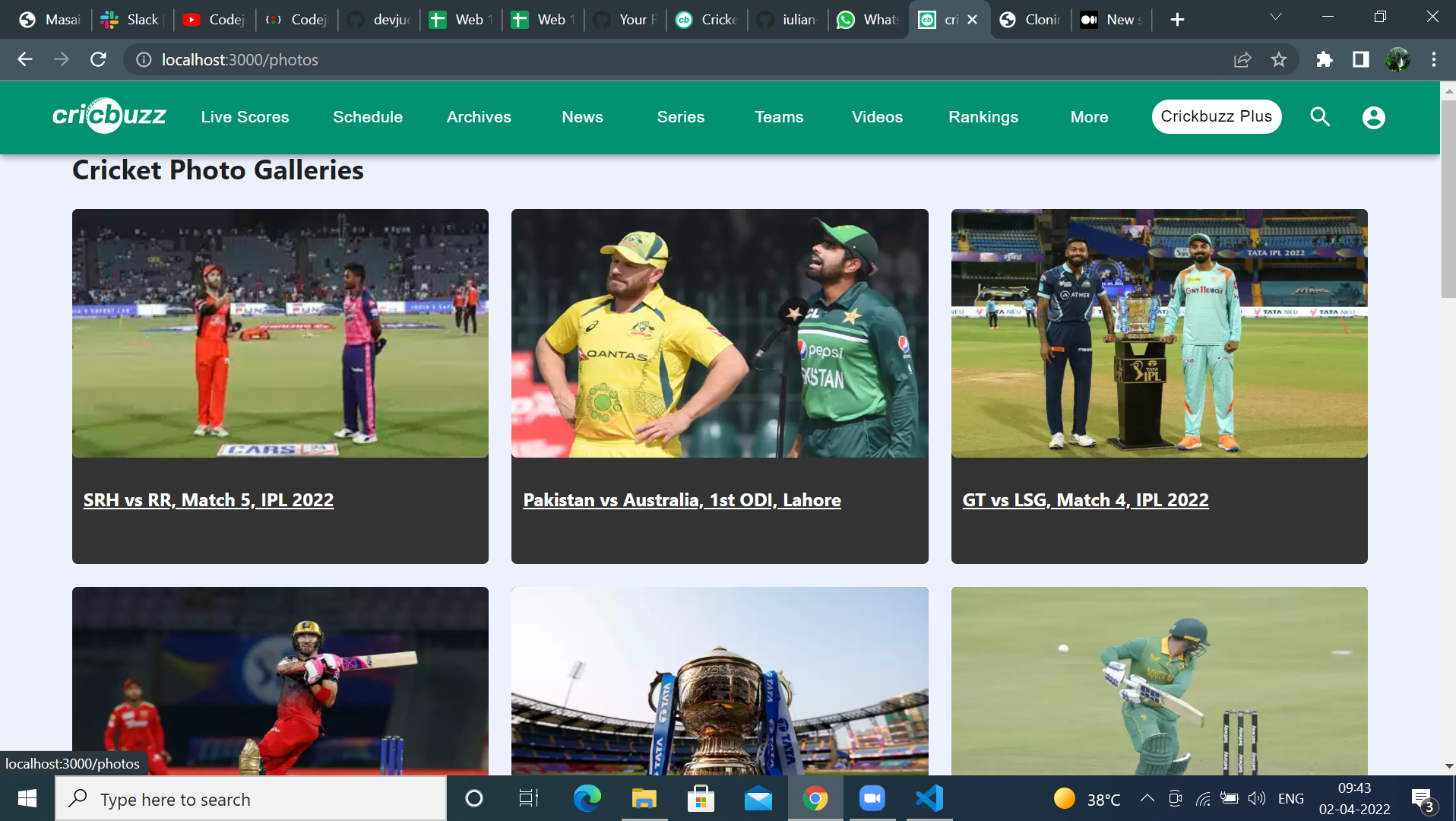
Task: Open the Windows Start menu
Action: point(27,798)
